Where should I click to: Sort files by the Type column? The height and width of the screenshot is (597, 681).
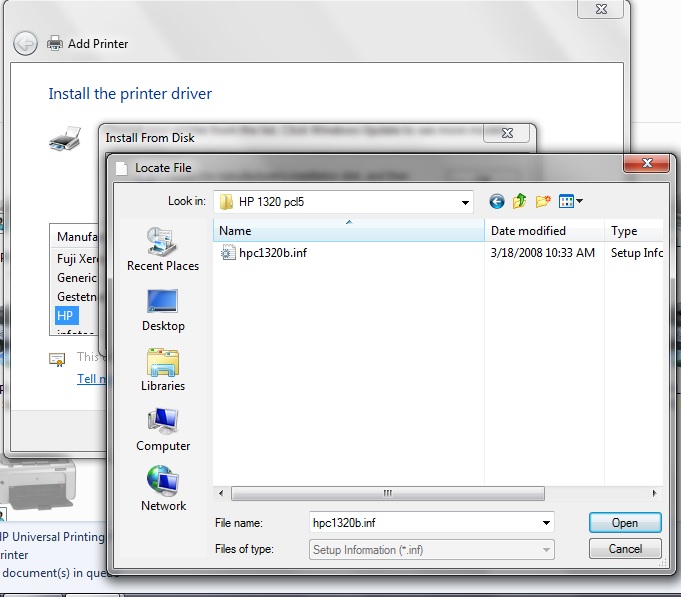pos(634,231)
